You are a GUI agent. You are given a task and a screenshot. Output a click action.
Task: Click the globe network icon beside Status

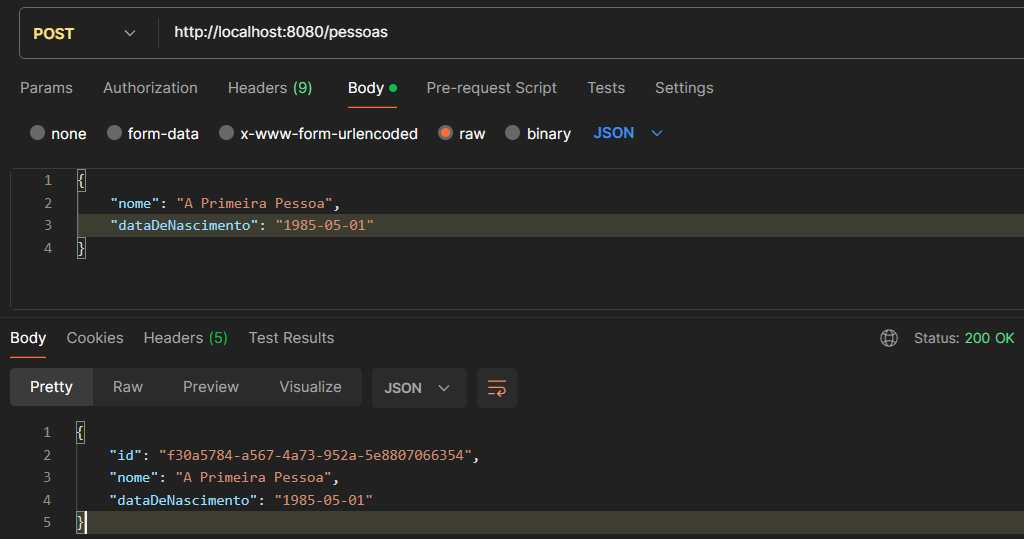[x=888, y=338]
